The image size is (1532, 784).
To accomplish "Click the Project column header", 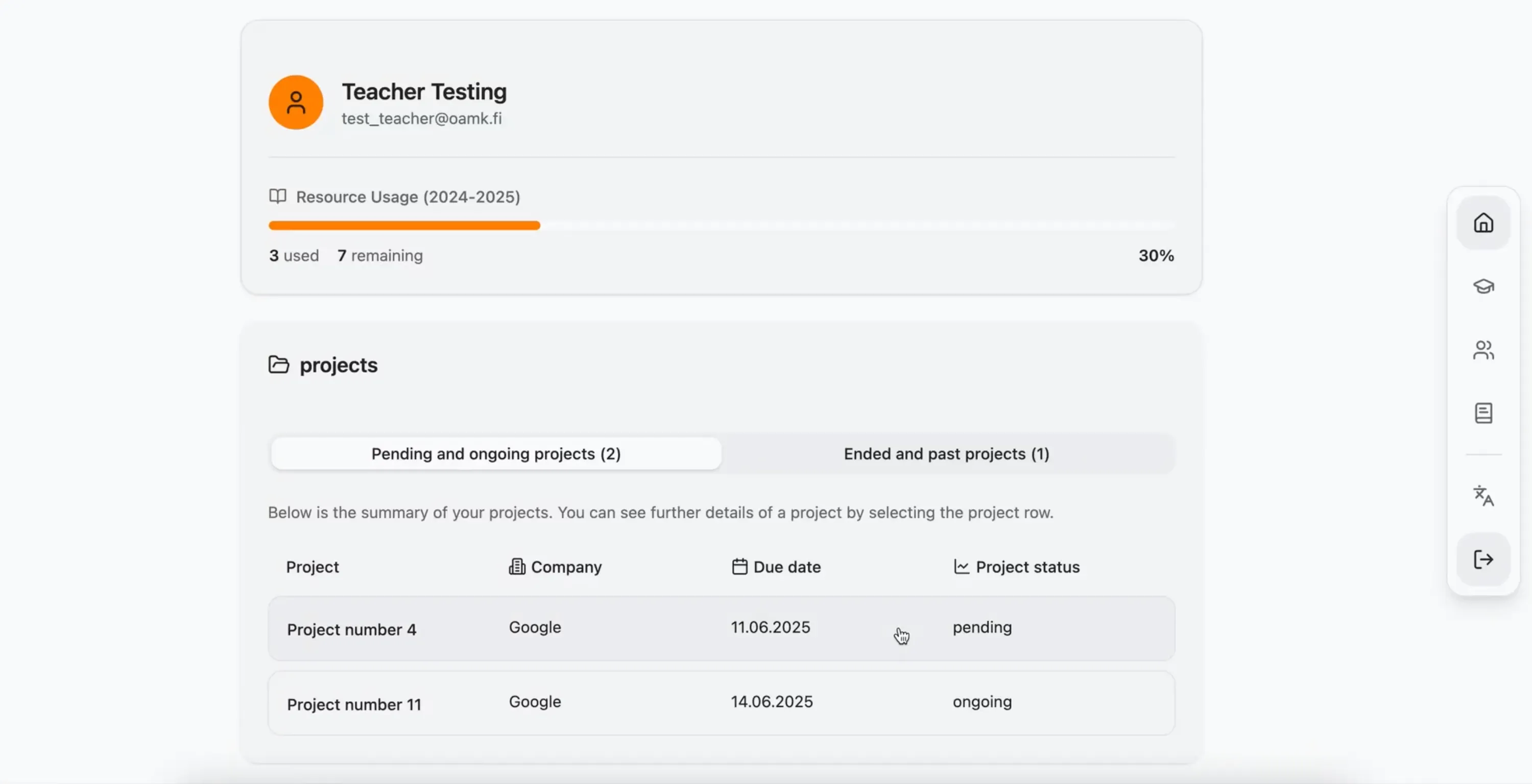I will pos(312,567).
